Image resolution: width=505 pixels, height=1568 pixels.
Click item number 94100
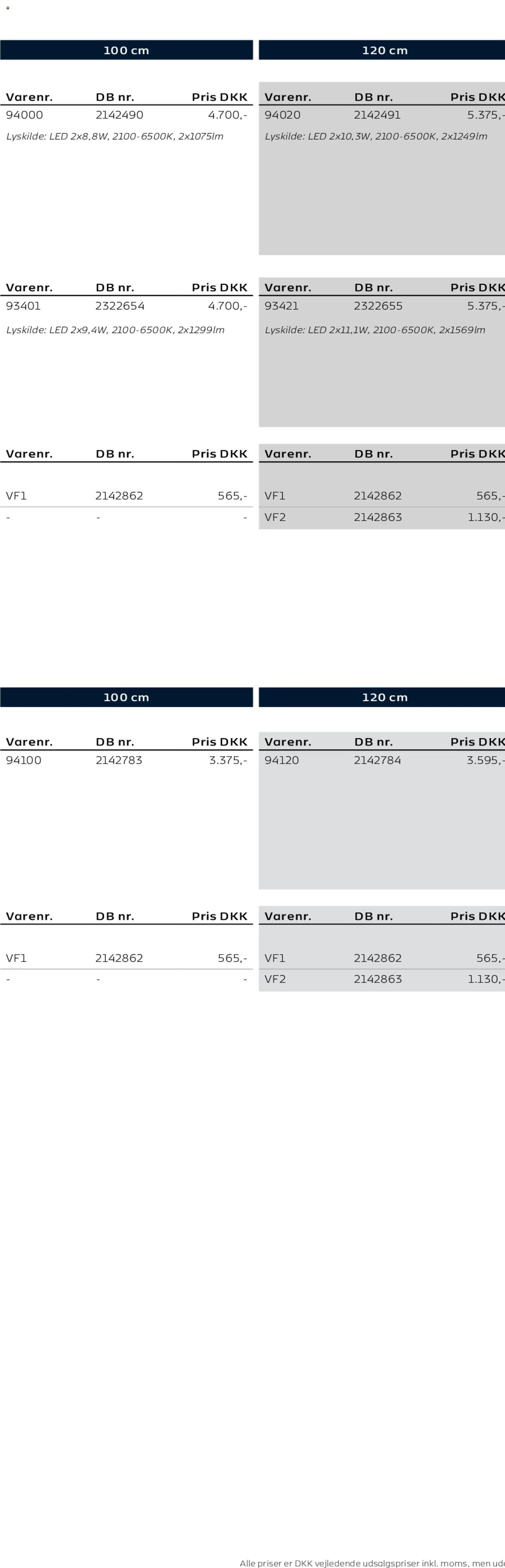pyautogui.click(x=24, y=760)
